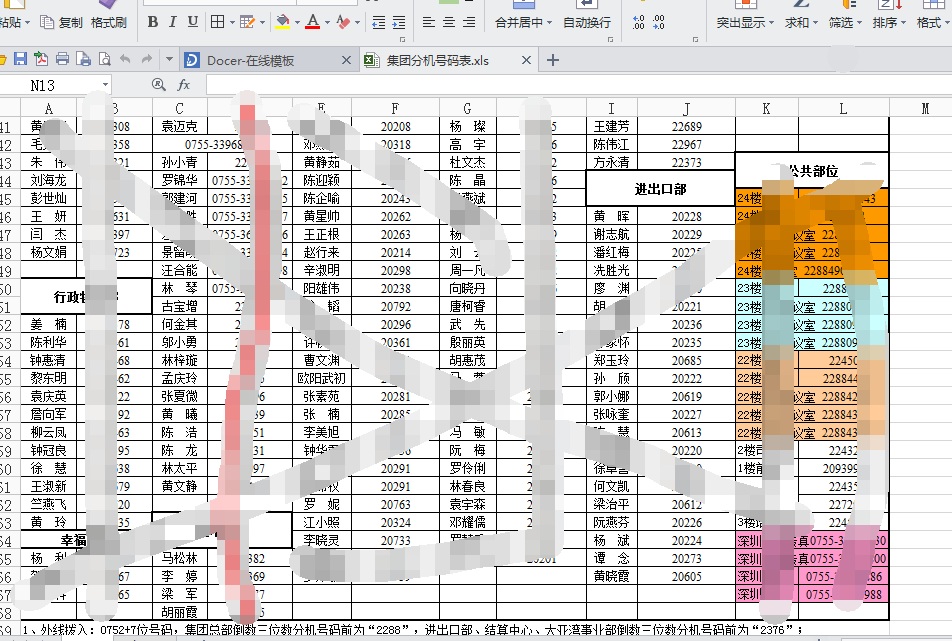Image resolution: width=952 pixels, height=641 pixels.
Task: Click the copy icon next to 复制
Action: coord(47,22)
